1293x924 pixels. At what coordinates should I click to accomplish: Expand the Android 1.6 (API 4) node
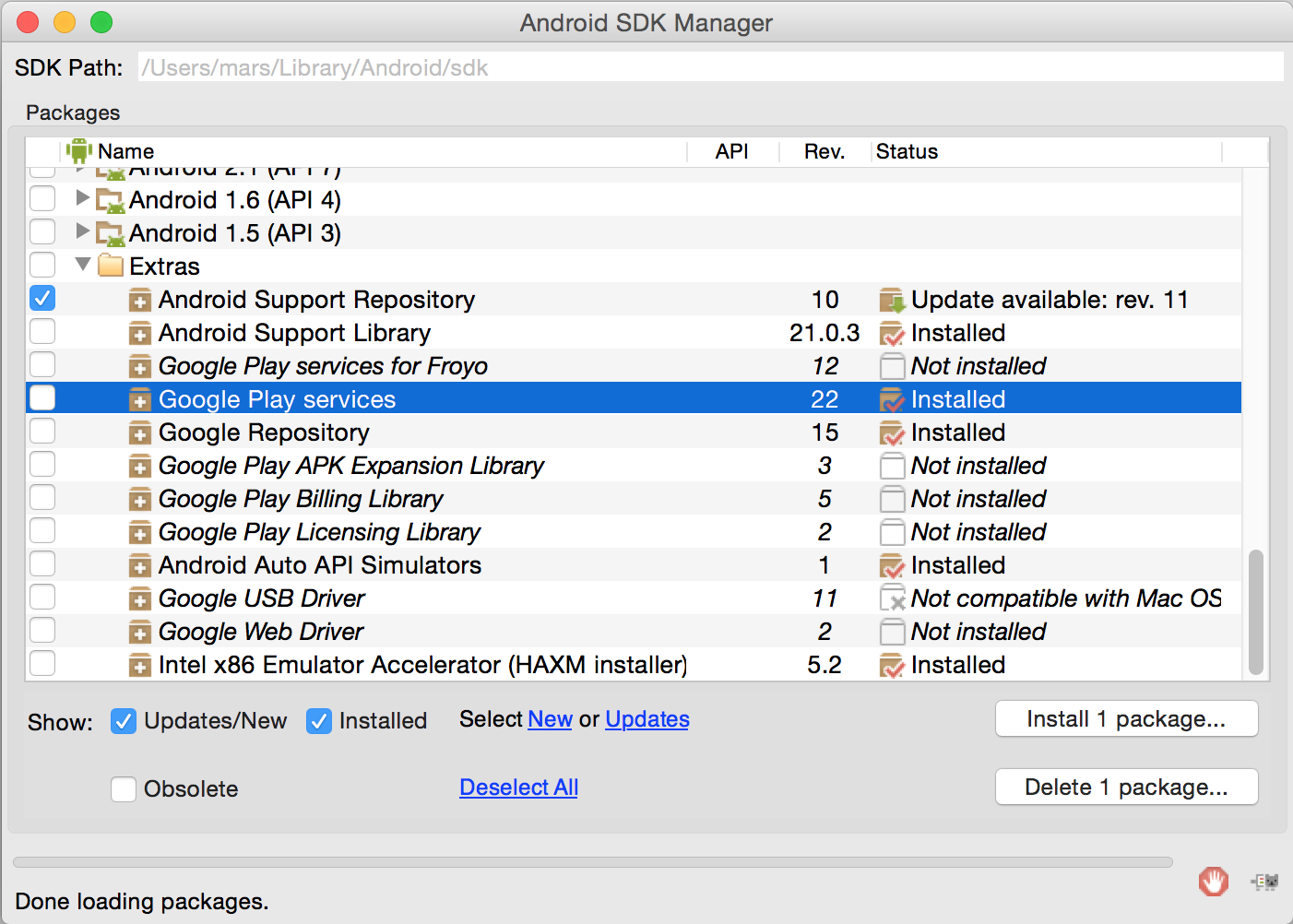82,197
